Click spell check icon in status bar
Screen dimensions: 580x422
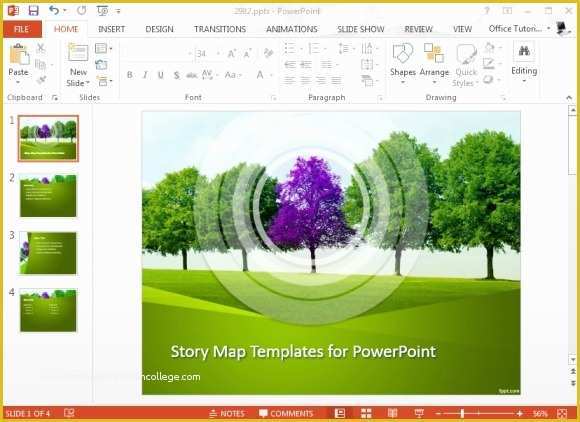69,413
